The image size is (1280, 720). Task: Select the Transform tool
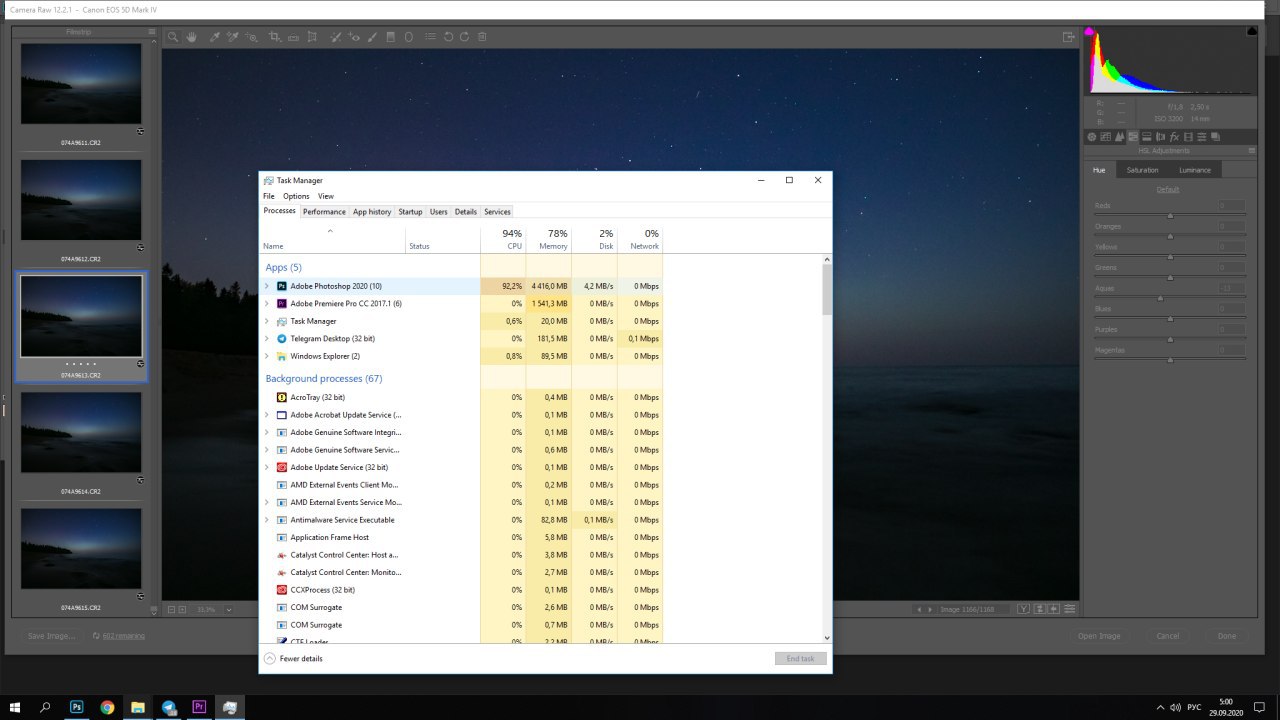(x=312, y=37)
